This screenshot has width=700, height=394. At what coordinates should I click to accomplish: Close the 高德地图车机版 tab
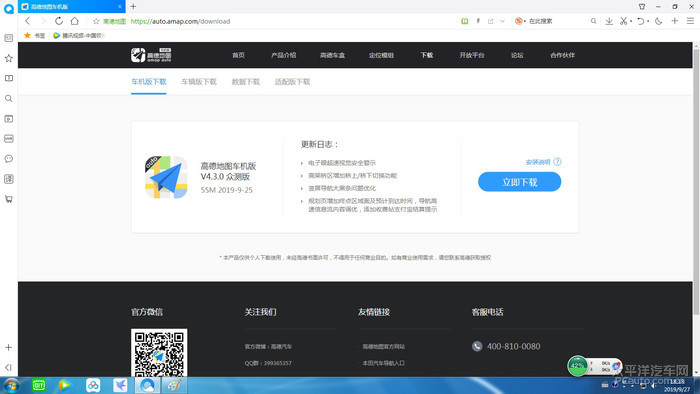[x=120, y=7]
